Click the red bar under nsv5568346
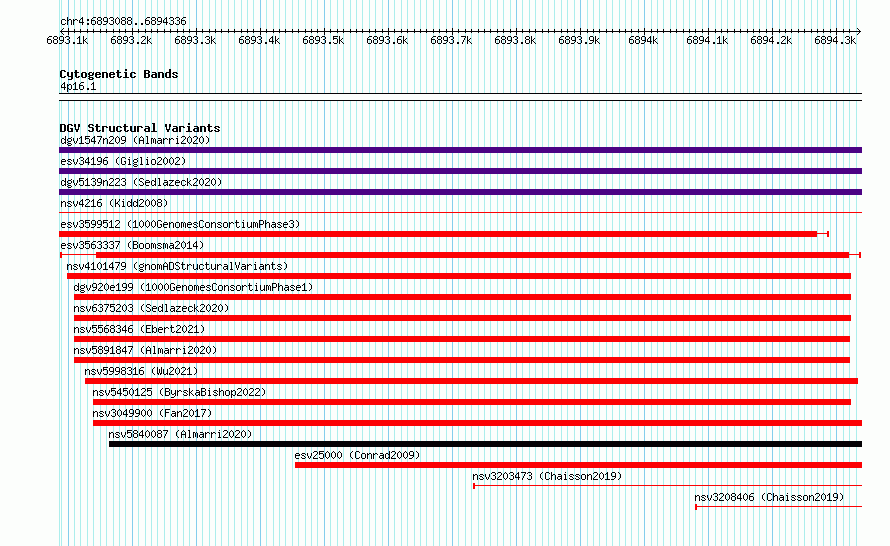Image resolution: width=890 pixels, height=546 pixels. pyautogui.click(x=461, y=339)
